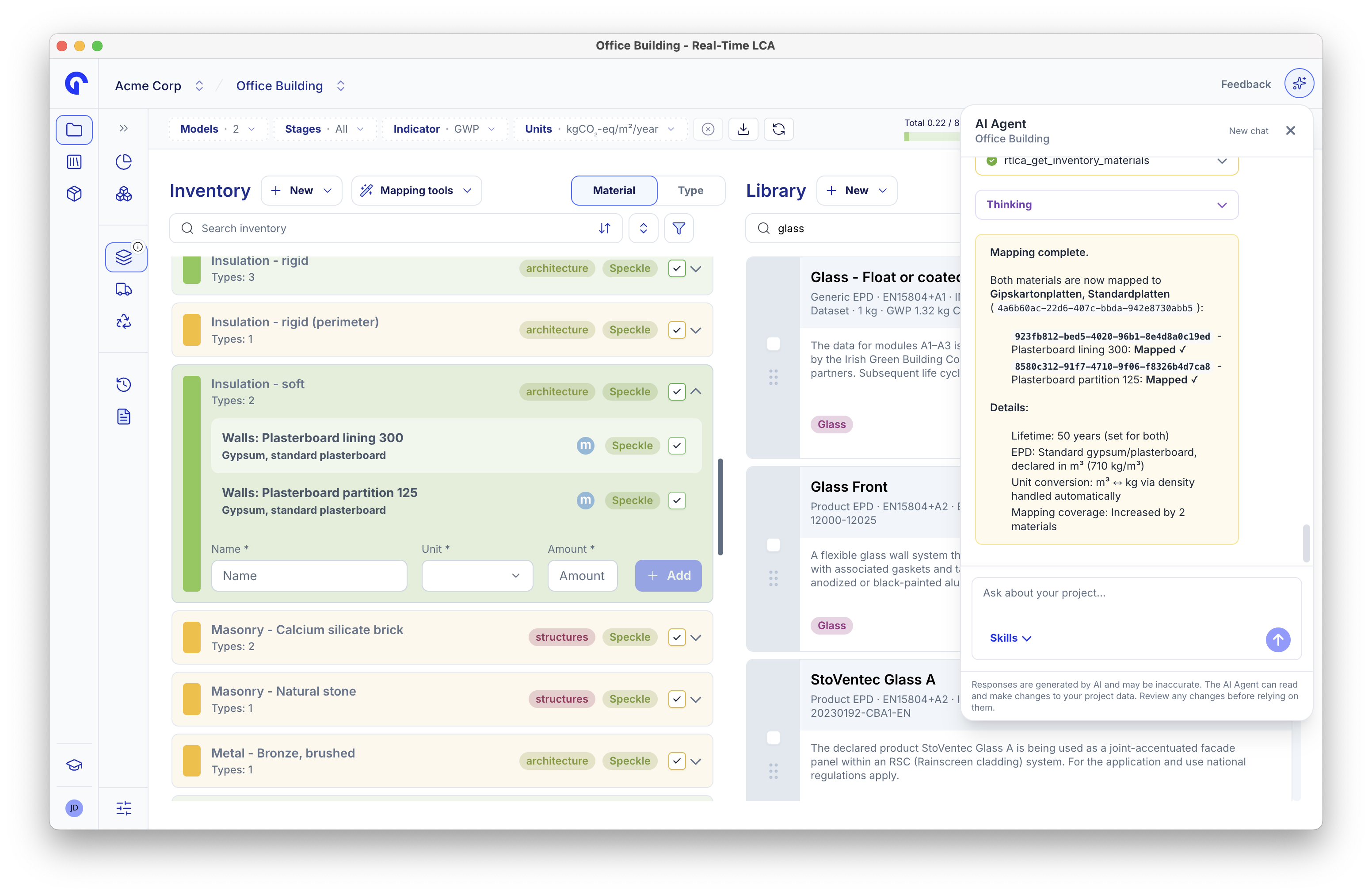
Task: Open the truck transport icon
Action: [x=123, y=289]
